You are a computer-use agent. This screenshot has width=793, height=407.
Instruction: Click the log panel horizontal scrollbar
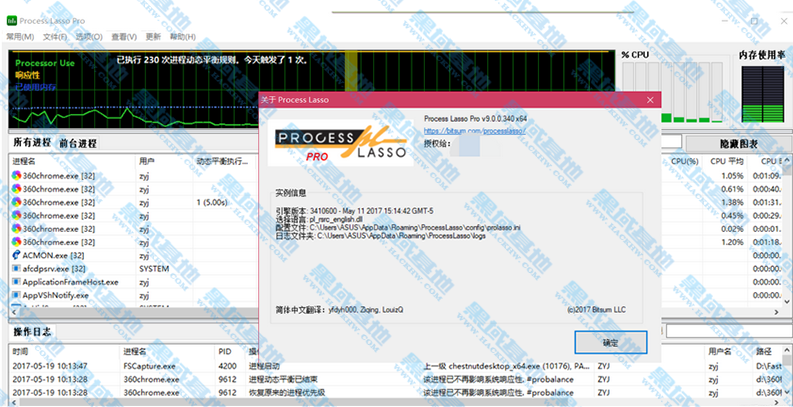(x=396, y=402)
